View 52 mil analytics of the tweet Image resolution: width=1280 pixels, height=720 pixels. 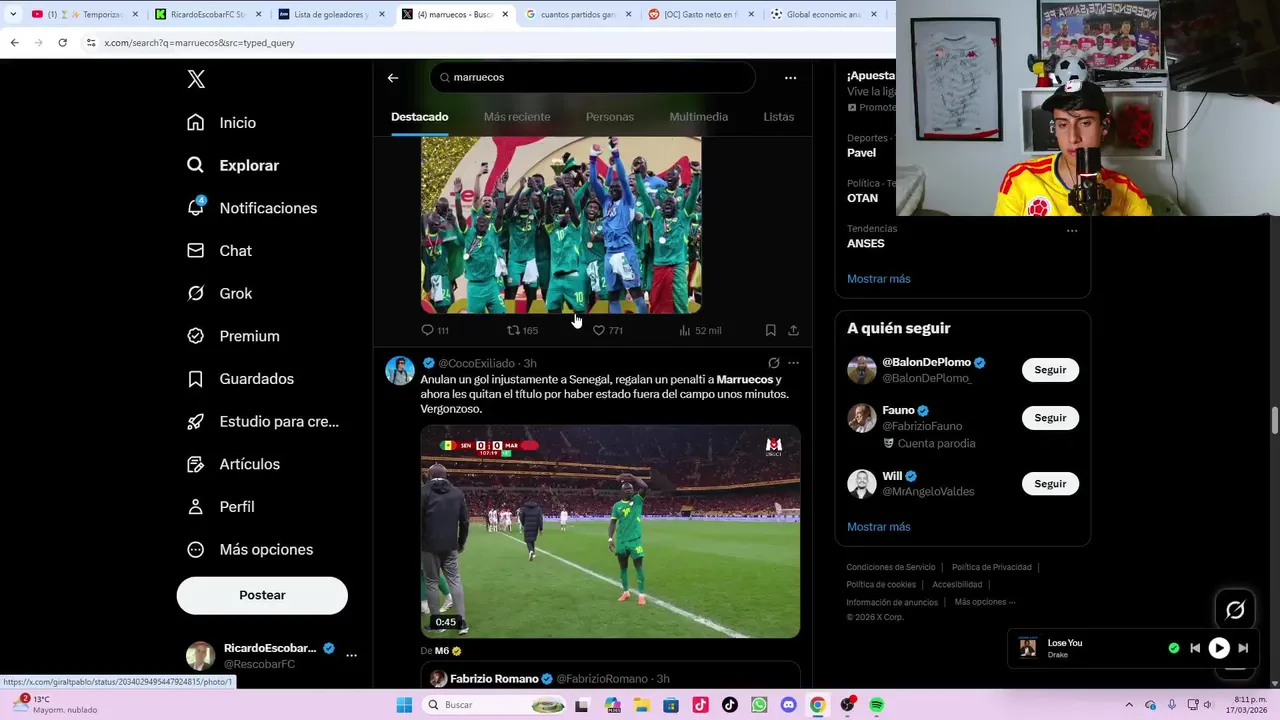(700, 330)
